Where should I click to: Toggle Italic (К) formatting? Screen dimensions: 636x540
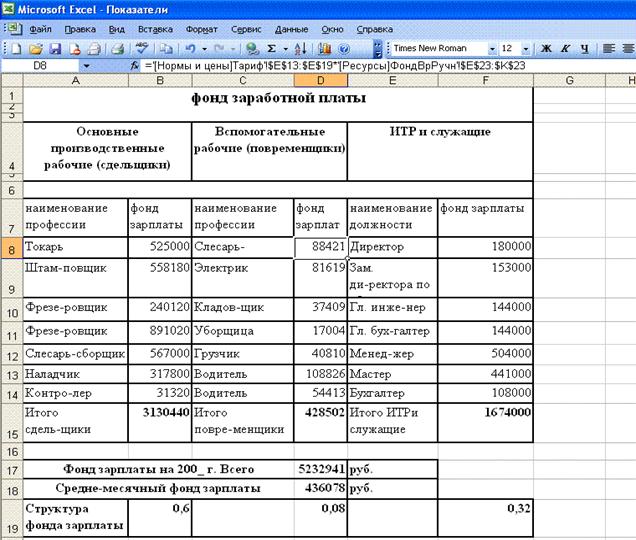[x=565, y=49]
